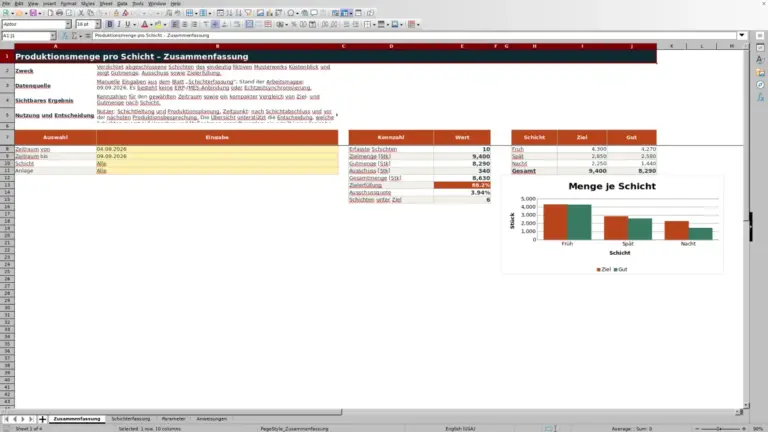The width and height of the screenshot is (768, 432).
Task: Click the Save document icon
Action: pos(33,13)
